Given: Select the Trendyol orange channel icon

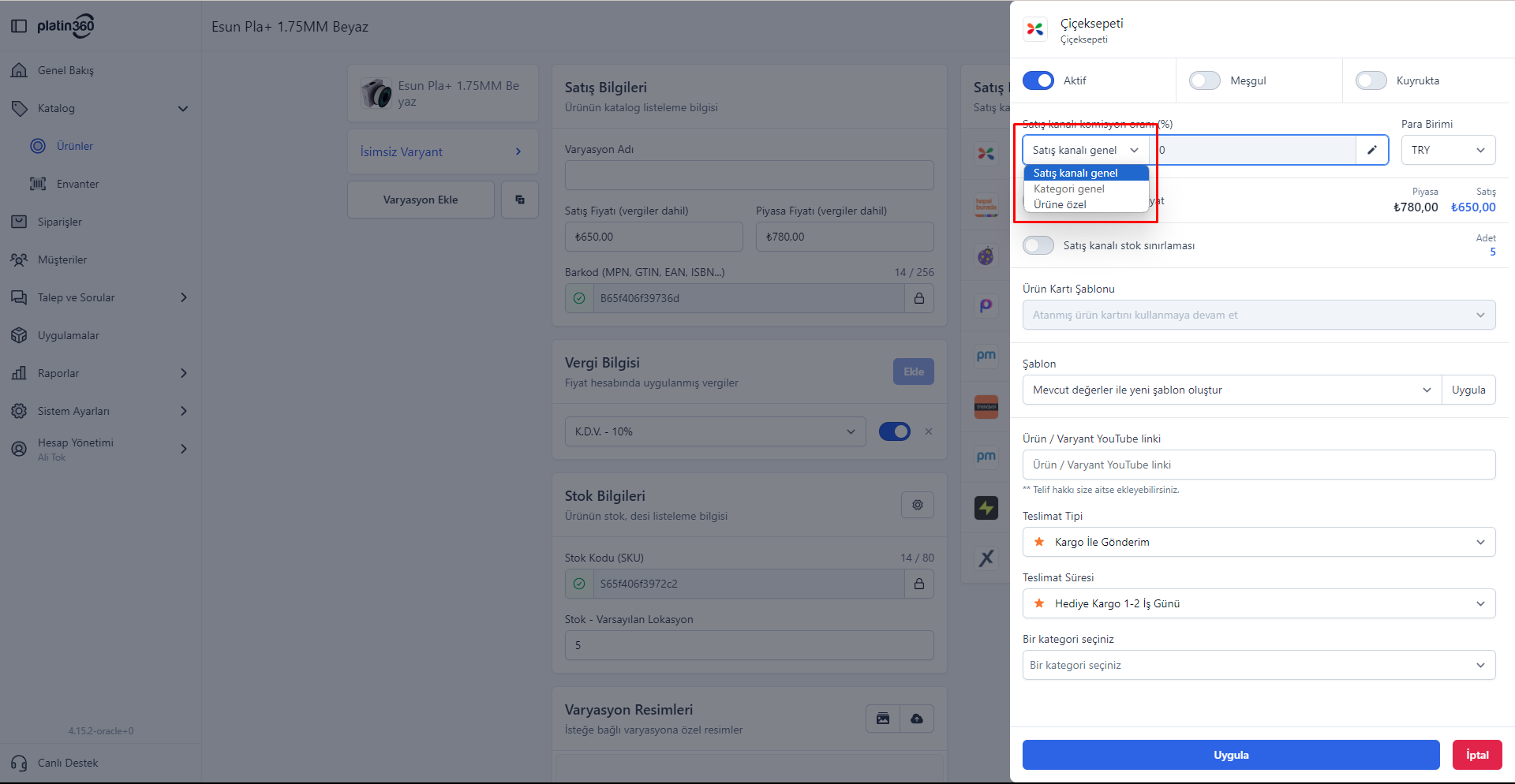Looking at the screenshot, I should tap(986, 407).
